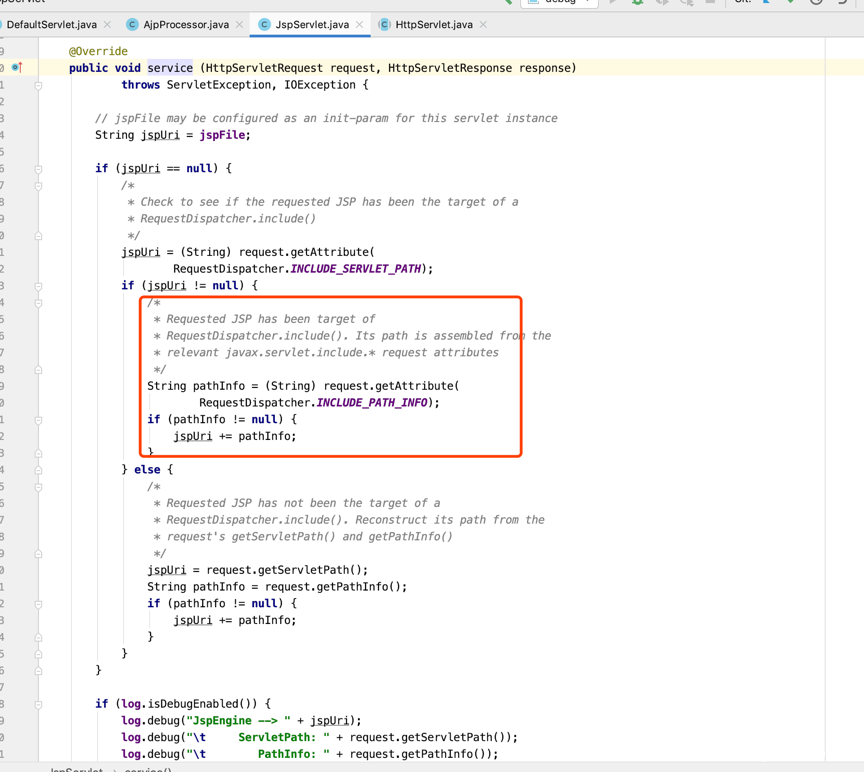Click 'getServletPath()' in the jspUri assignment
Viewport: 864px width, 772px height.
coord(310,570)
